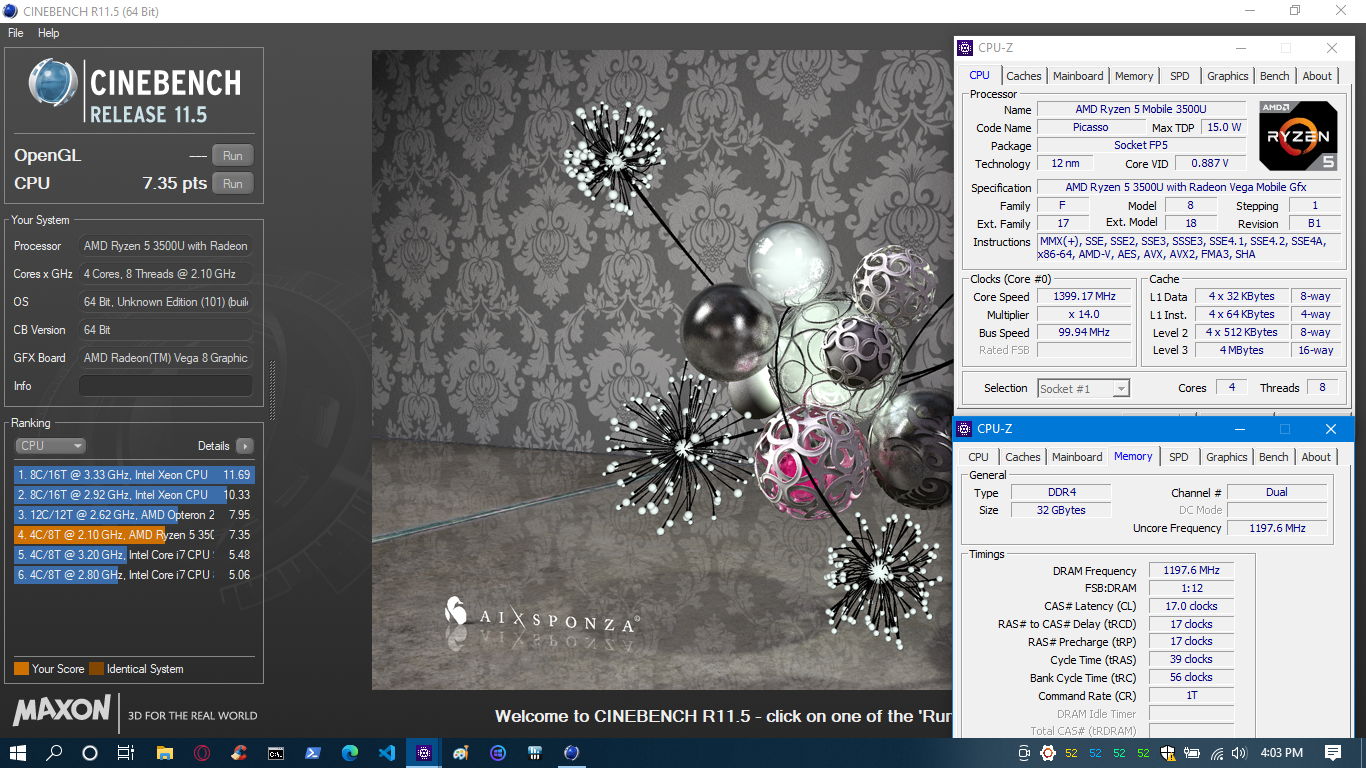This screenshot has height=768, width=1366.
Task: Select the Core i7 5.48 ranking row
Action: (x=134, y=555)
